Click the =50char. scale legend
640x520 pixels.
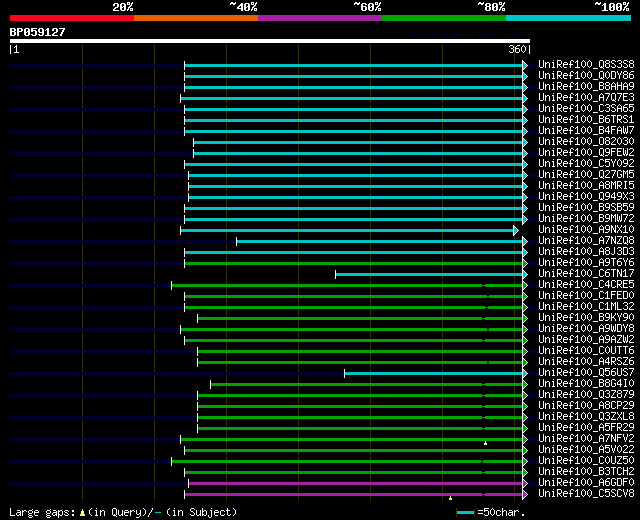(x=491, y=512)
